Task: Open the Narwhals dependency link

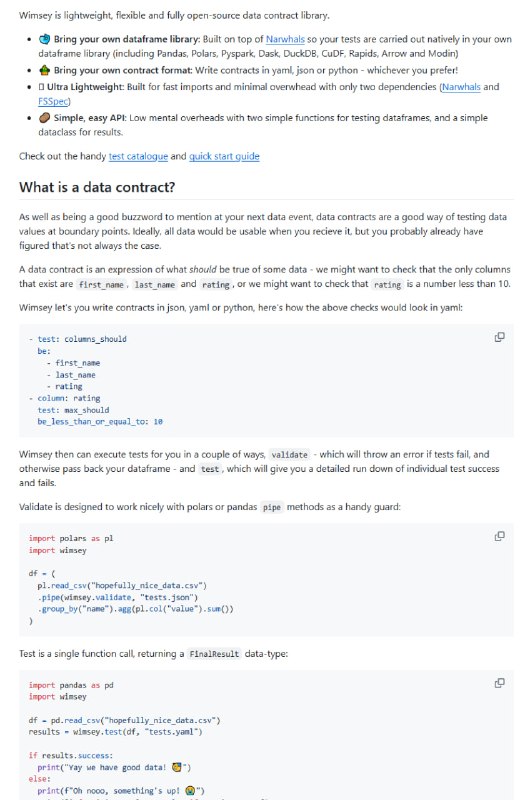Action: pos(461,87)
